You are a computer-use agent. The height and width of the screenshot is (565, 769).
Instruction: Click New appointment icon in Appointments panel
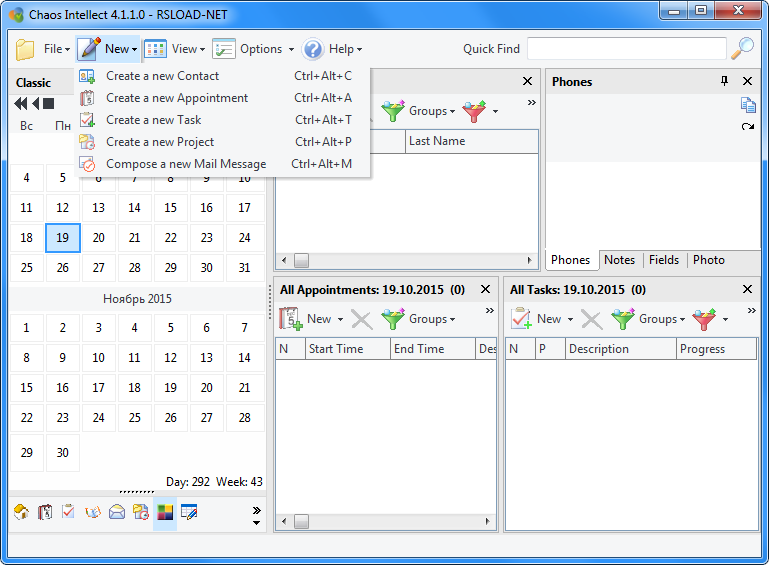pyautogui.click(x=291, y=319)
